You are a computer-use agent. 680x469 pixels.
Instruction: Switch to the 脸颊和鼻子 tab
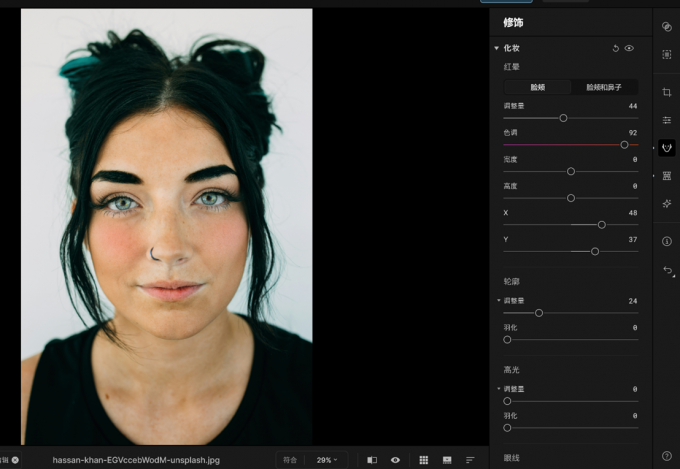coord(604,87)
